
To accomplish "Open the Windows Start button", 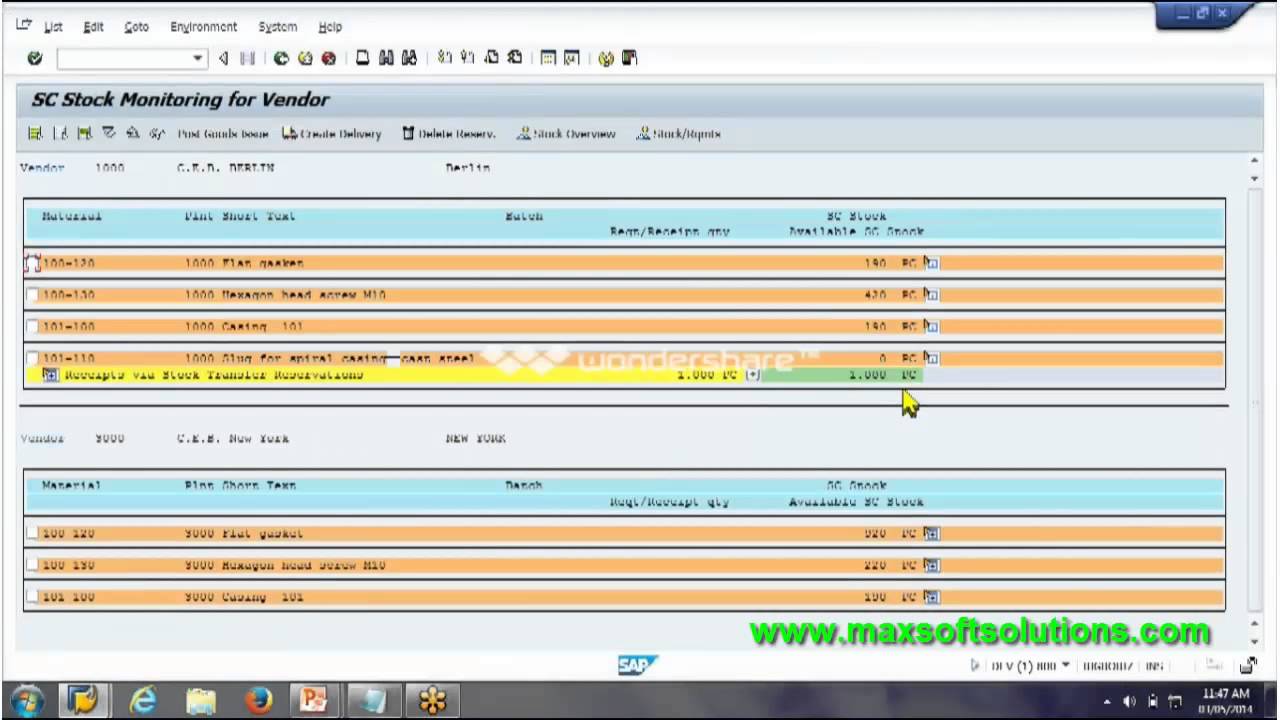I will tap(27, 700).
